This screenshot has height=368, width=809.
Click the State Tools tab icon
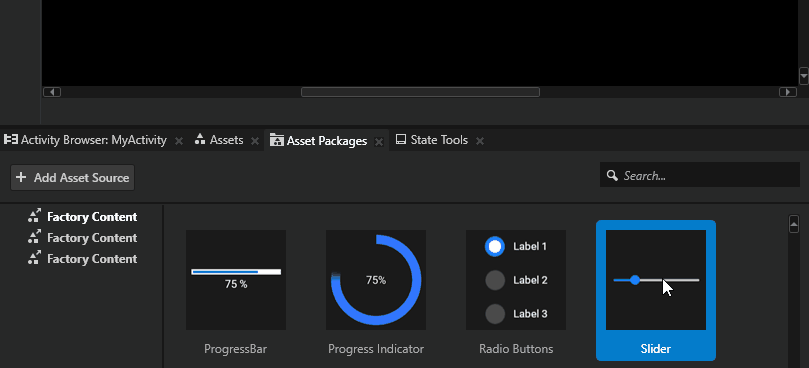coord(401,140)
